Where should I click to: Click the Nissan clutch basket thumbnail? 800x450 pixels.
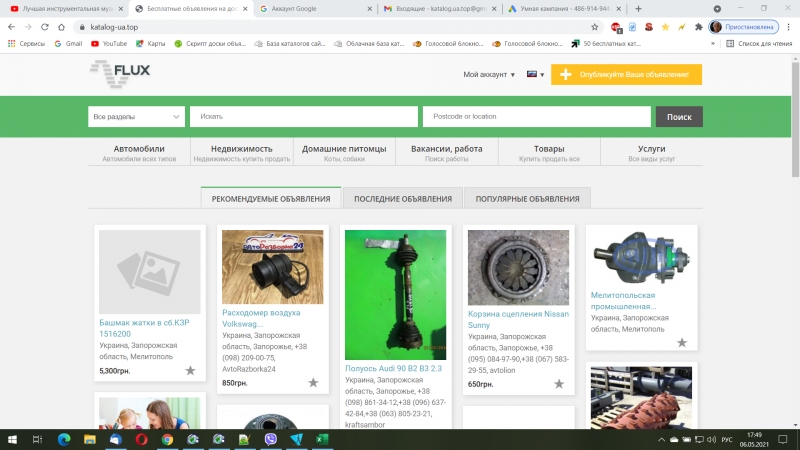coord(518,268)
